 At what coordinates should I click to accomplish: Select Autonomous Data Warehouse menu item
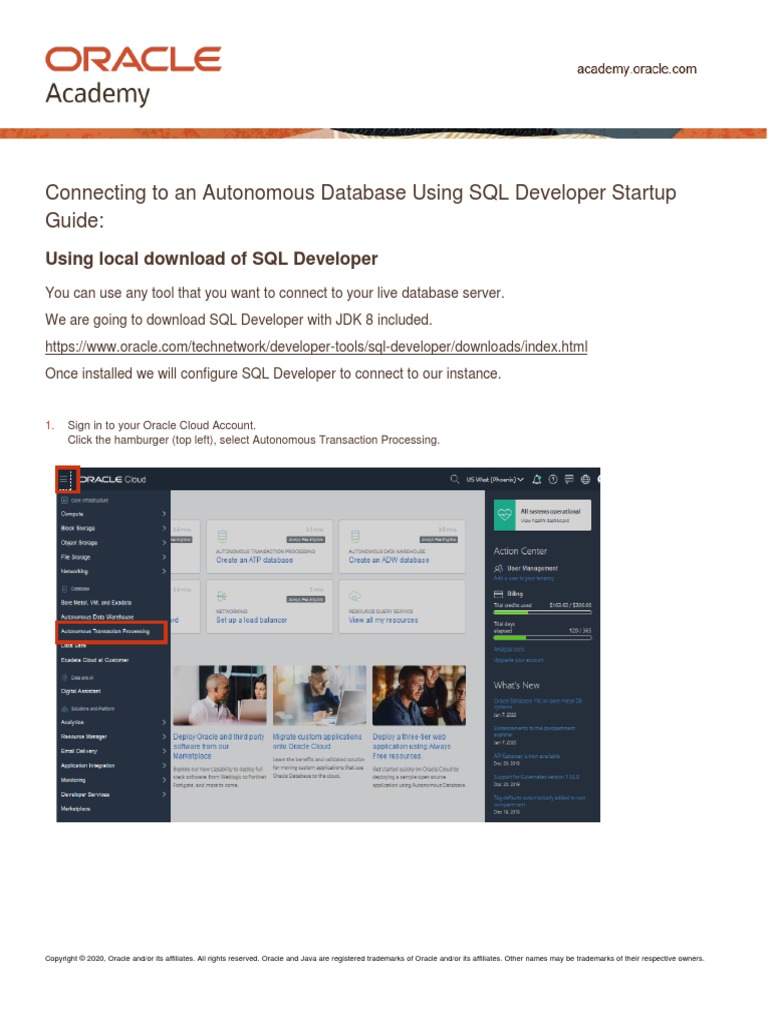[x=97, y=617]
